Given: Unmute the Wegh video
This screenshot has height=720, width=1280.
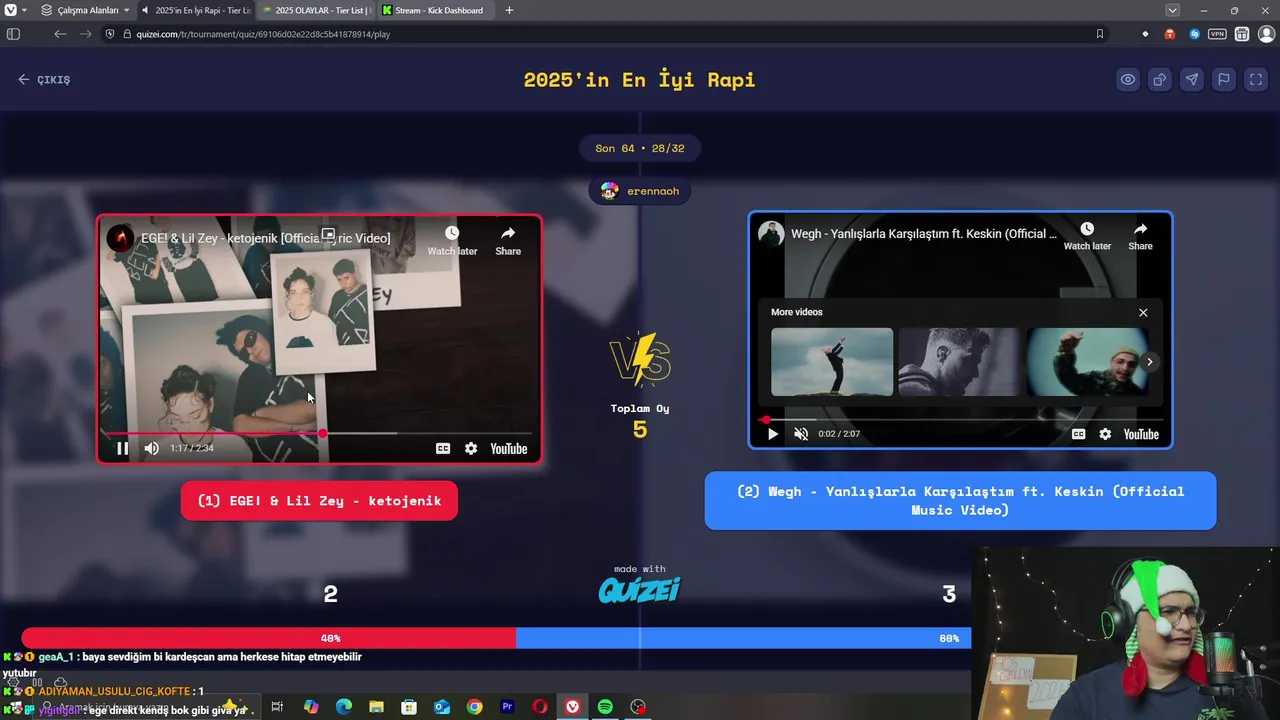Looking at the screenshot, I should coord(801,434).
